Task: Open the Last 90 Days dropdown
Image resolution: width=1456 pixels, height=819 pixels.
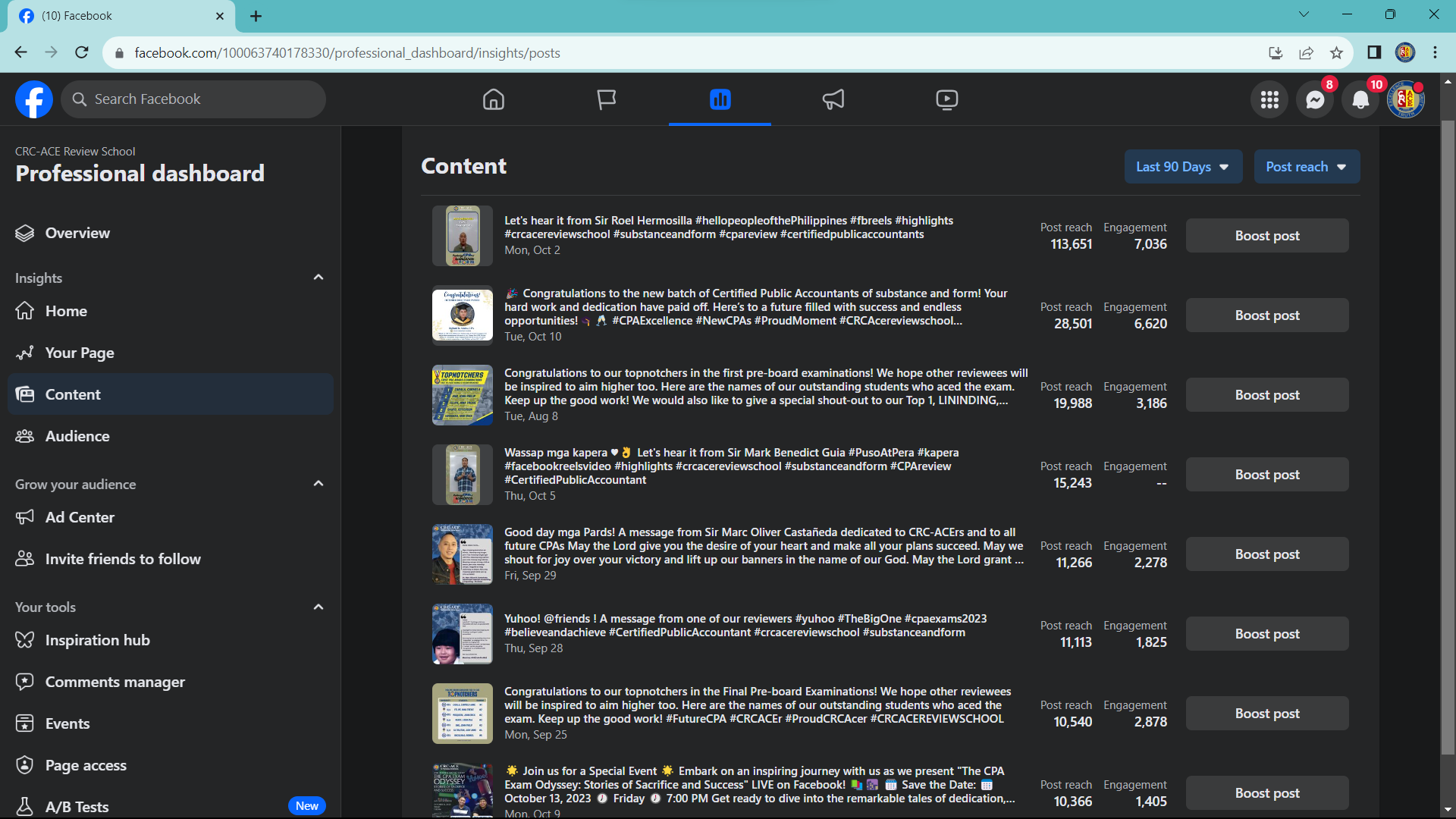Action: (x=1182, y=167)
